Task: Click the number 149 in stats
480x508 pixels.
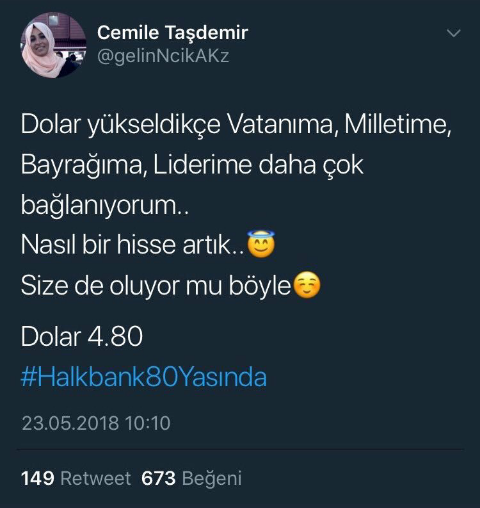Action: [x=37, y=478]
